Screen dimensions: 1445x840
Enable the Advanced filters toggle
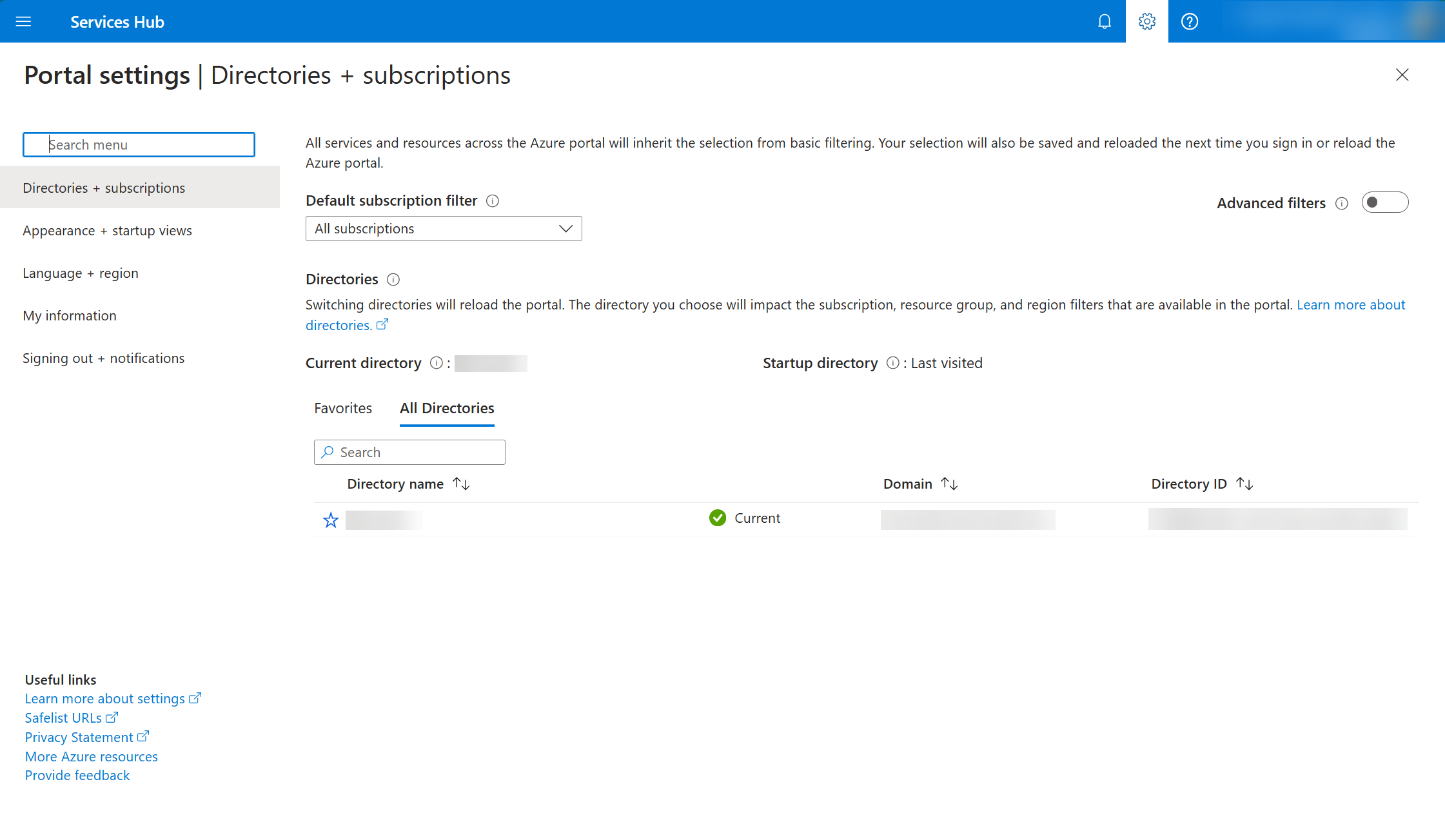click(1384, 203)
